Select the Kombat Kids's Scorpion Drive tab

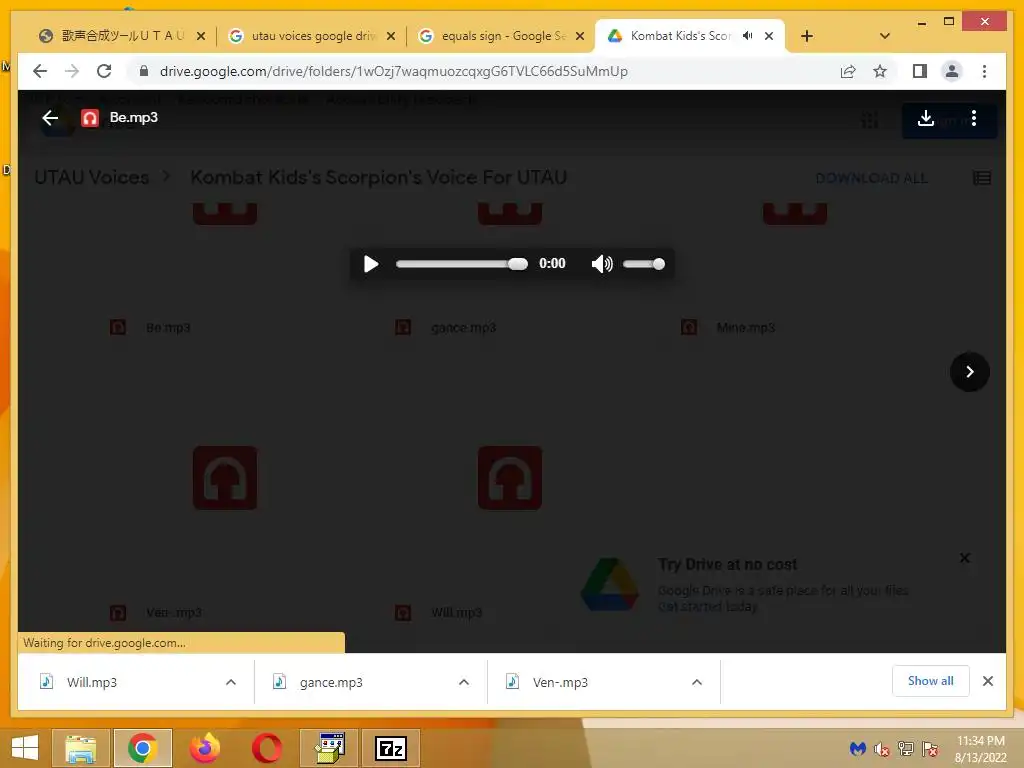coord(679,36)
